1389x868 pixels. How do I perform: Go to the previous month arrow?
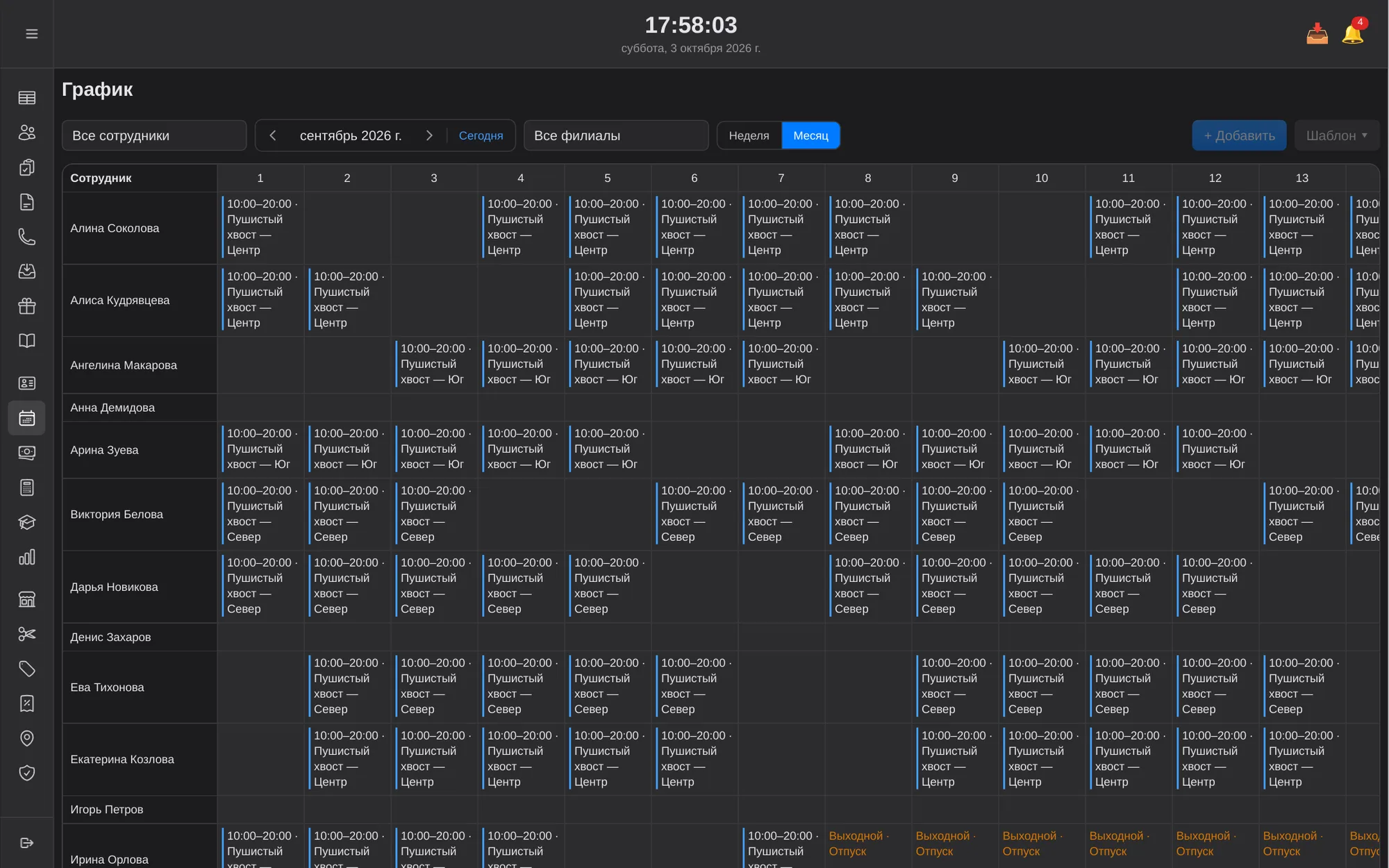pyautogui.click(x=273, y=135)
